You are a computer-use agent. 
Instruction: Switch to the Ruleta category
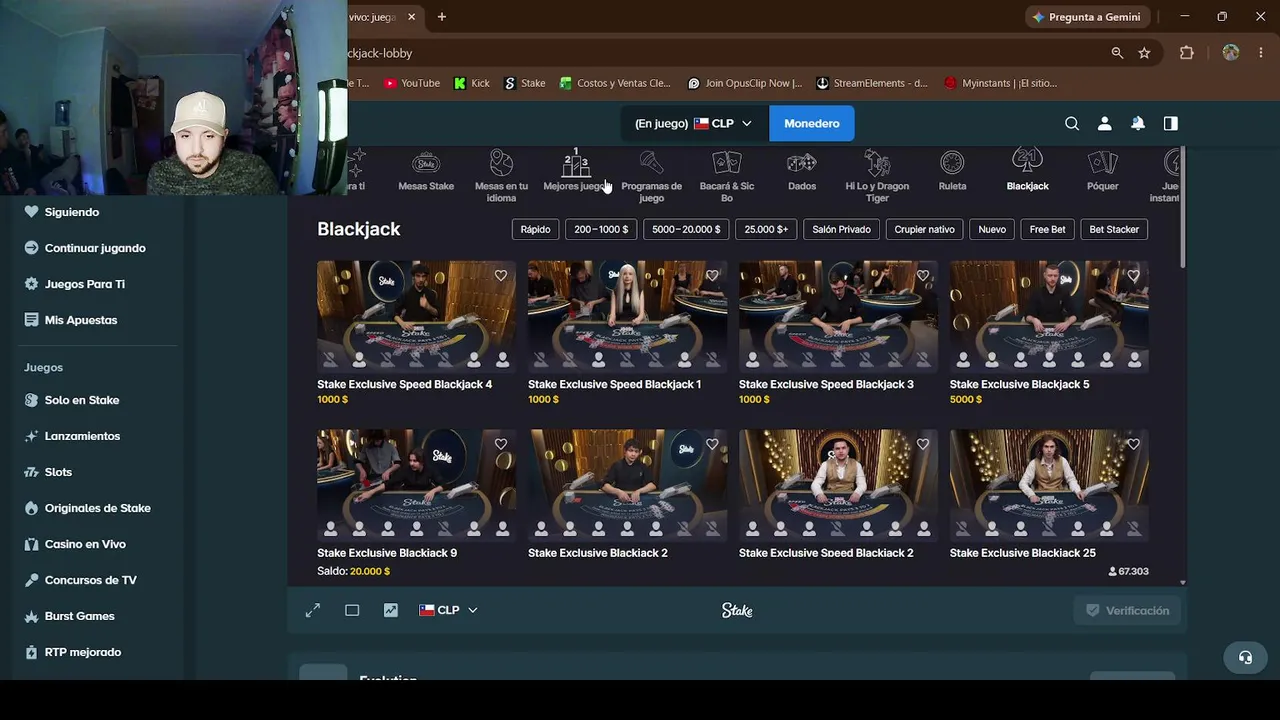pyautogui.click(x=952, y=172)
